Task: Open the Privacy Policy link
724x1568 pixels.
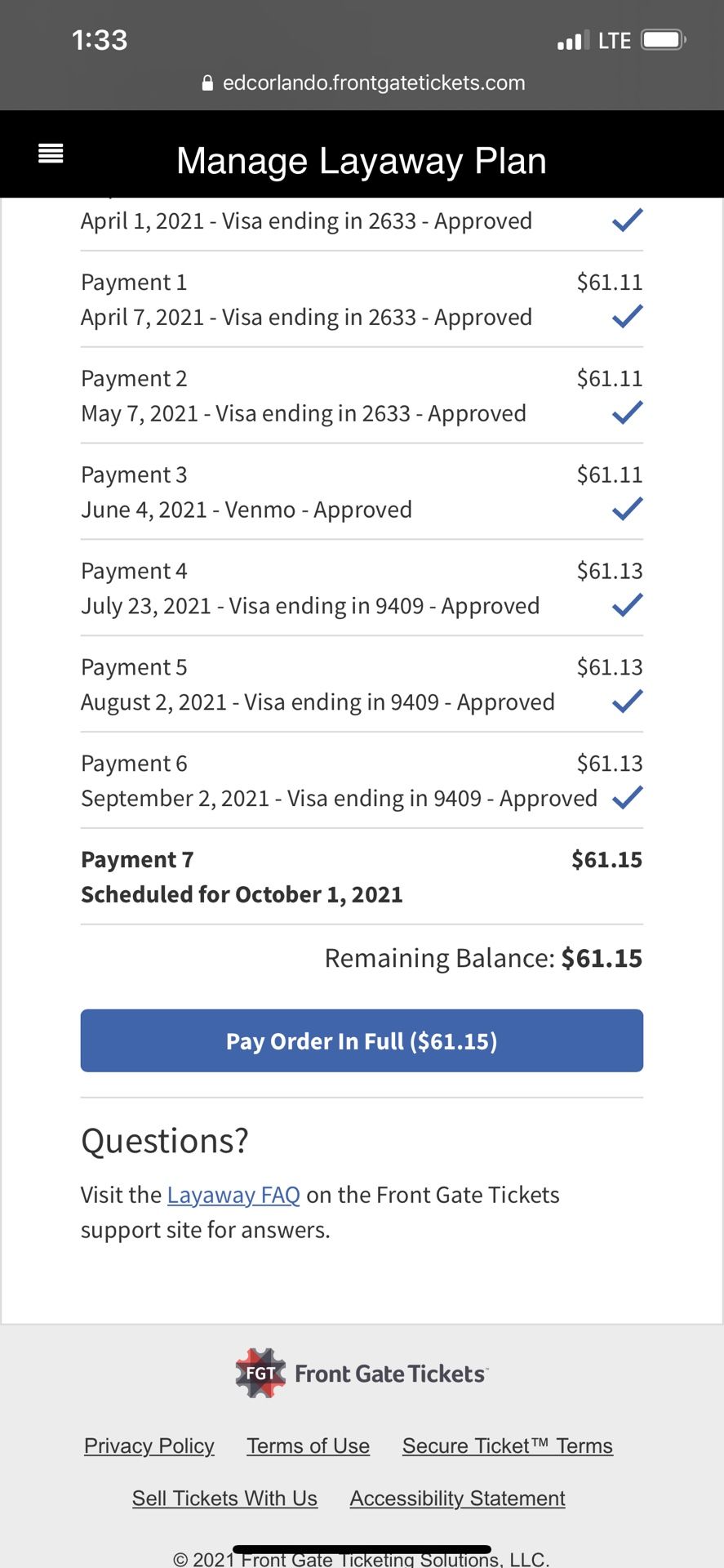Action: click(149, 1445)
